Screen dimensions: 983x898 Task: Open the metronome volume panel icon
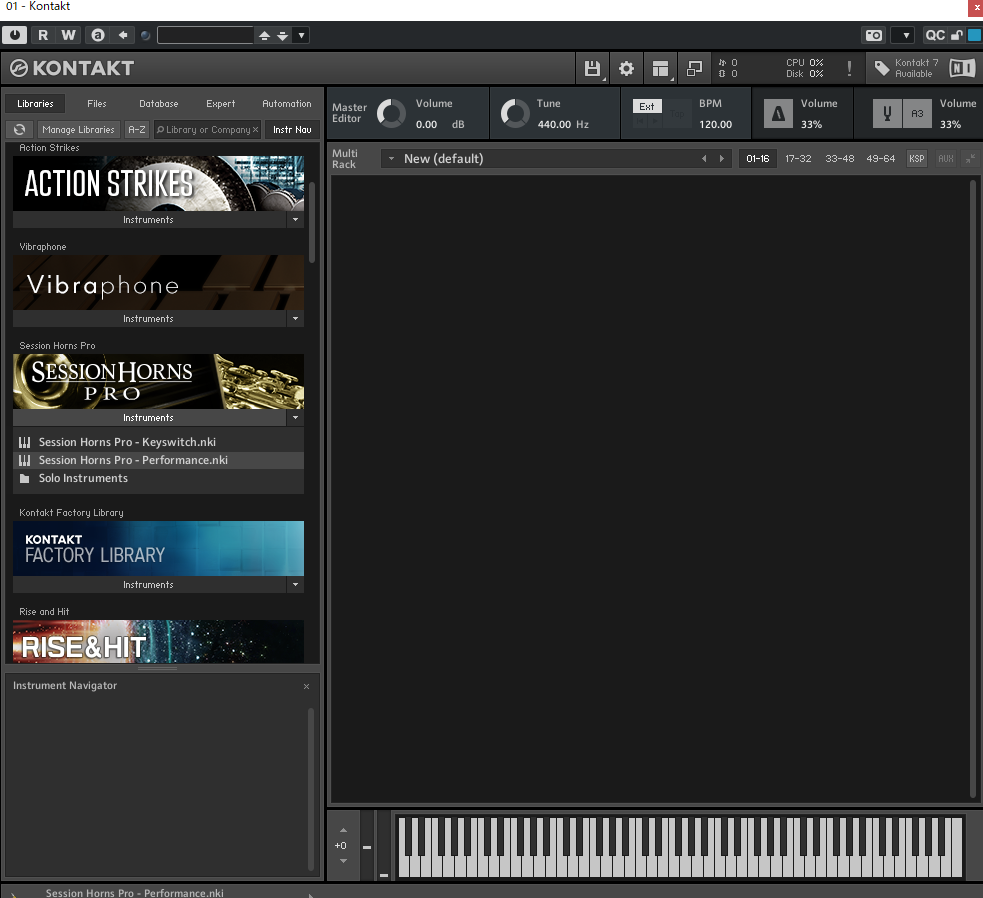tap(778, 113)
